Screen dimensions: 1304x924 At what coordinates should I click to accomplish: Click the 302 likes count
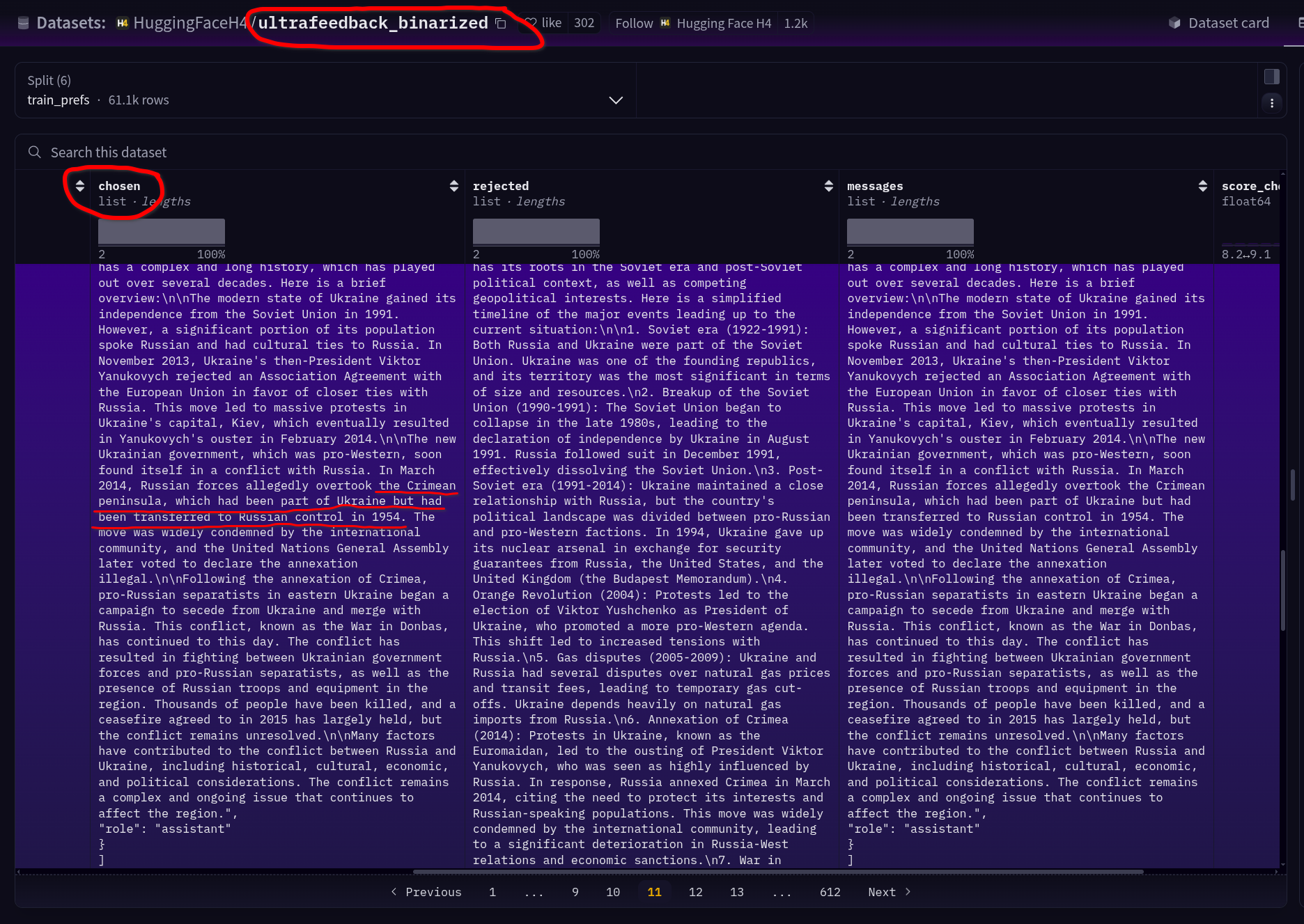click(x=584, y=23)
